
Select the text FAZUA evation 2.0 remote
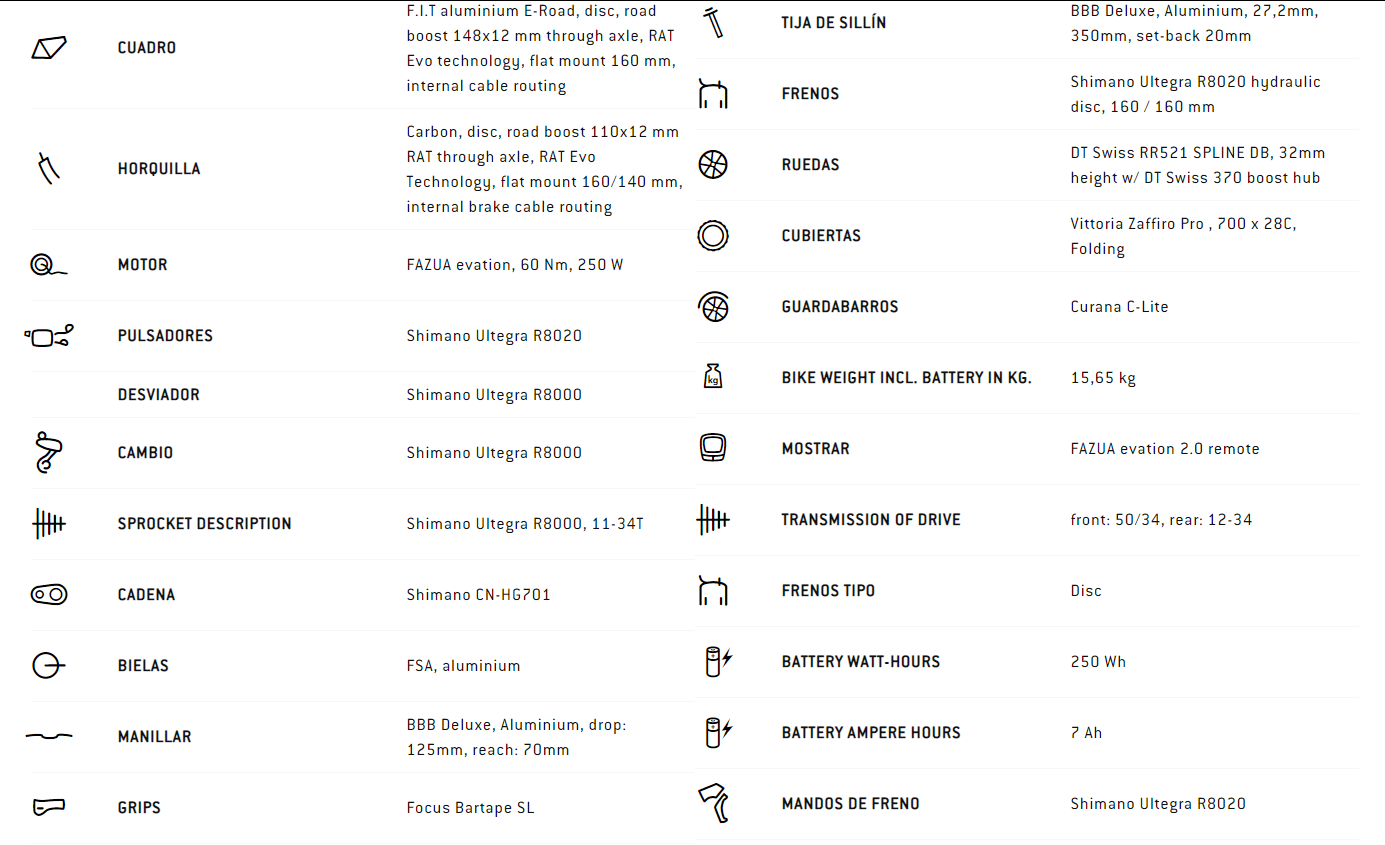click(x=1165, y=449)
